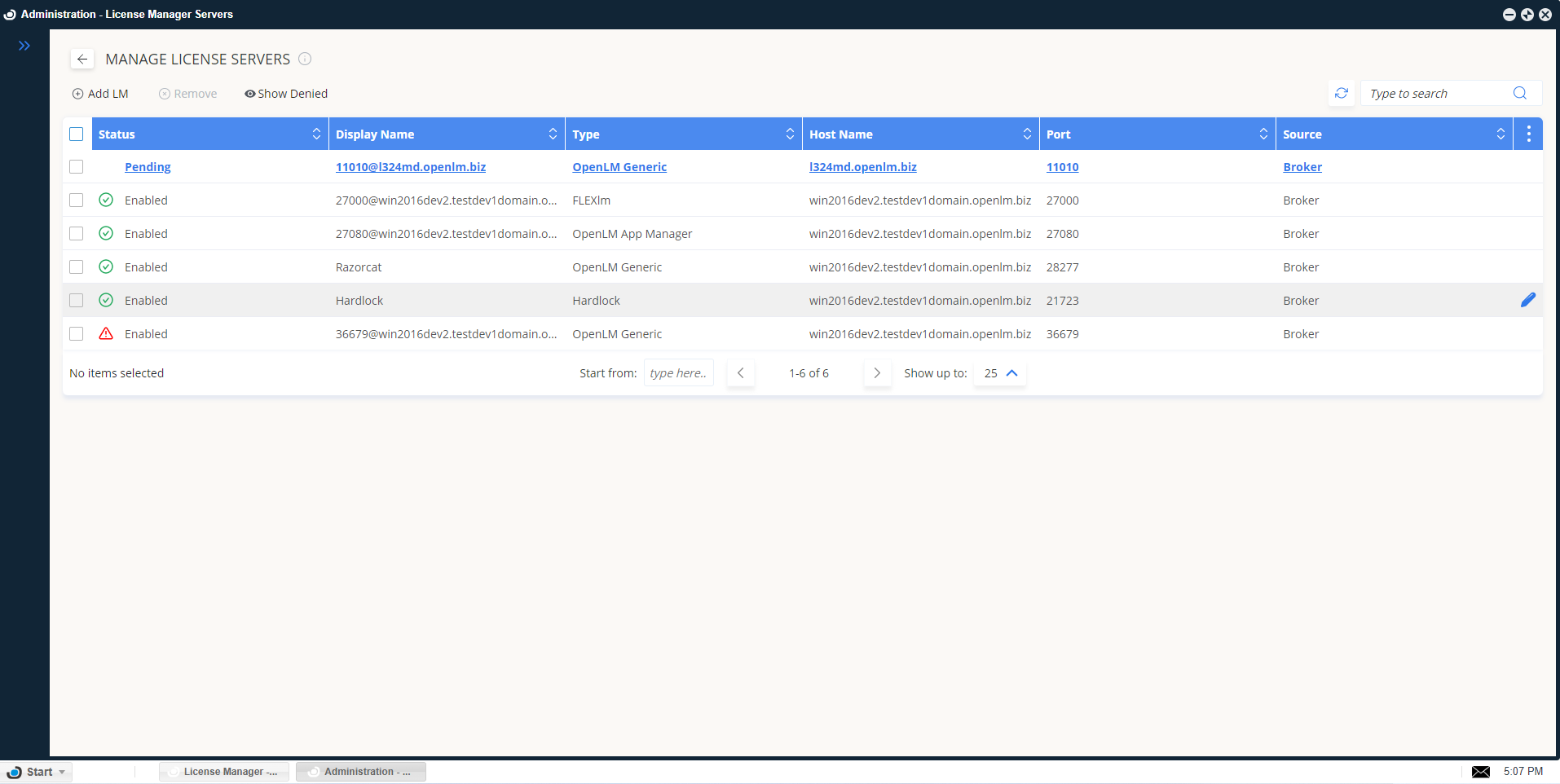The width and height of the screenshot is (1560, 784).
Task: Click the search magnifier icon
Action: 1519,93
